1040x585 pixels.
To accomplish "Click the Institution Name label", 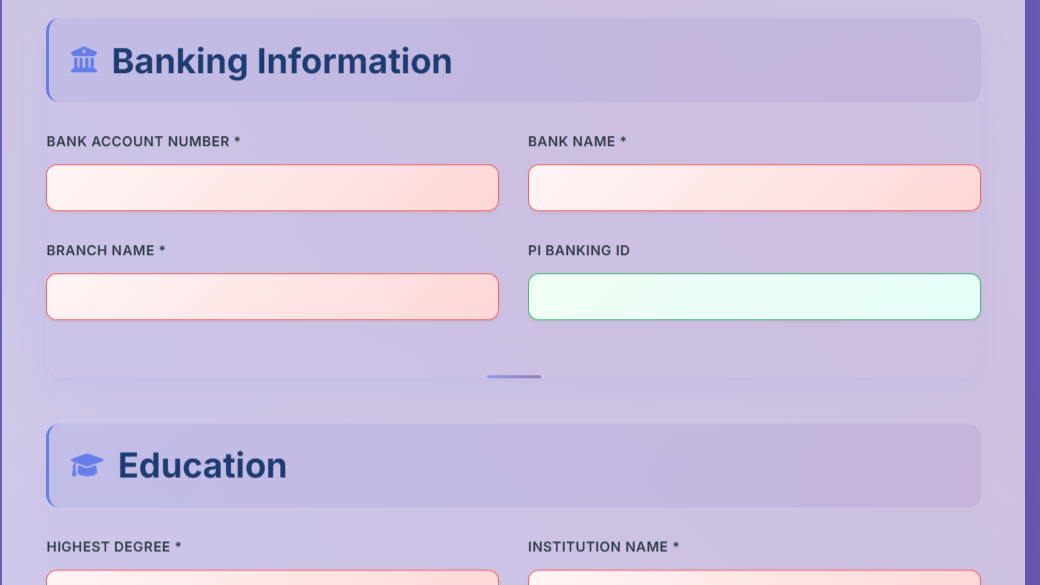I will pos(604,547).
